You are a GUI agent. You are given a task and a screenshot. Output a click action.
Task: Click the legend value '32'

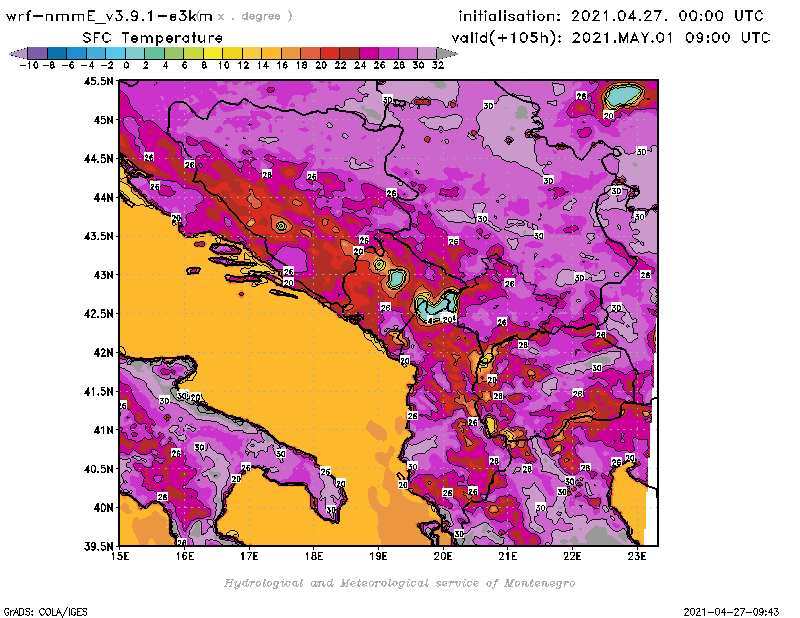[438, 66]
